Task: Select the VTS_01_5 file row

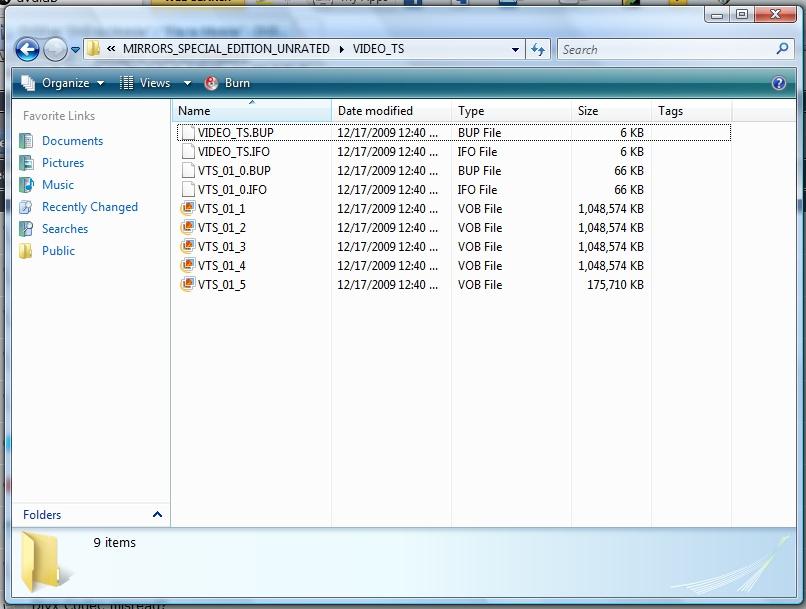Action: (x=221, y=285)
